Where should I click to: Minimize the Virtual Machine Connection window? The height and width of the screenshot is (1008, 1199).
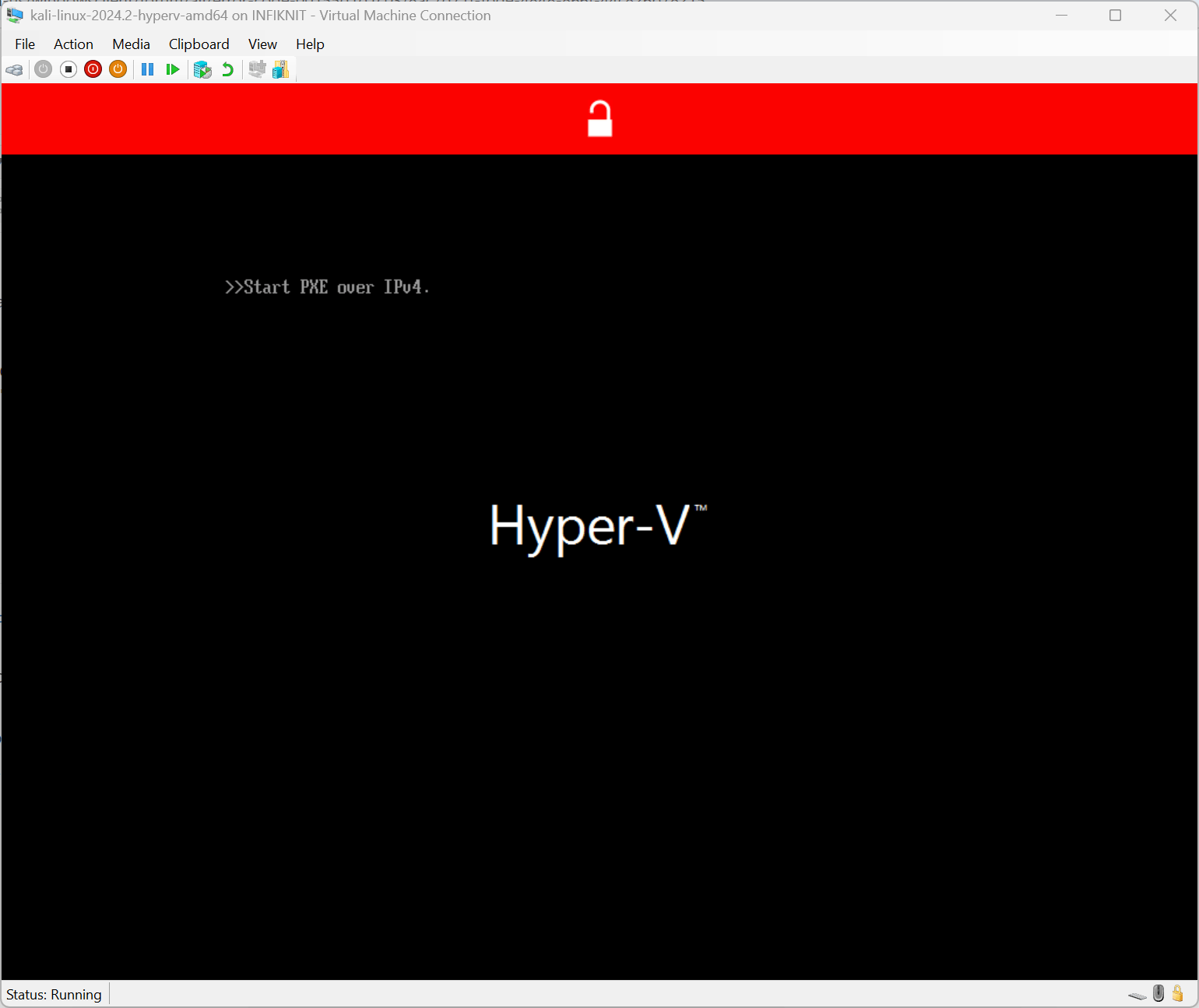[1061, 16]
